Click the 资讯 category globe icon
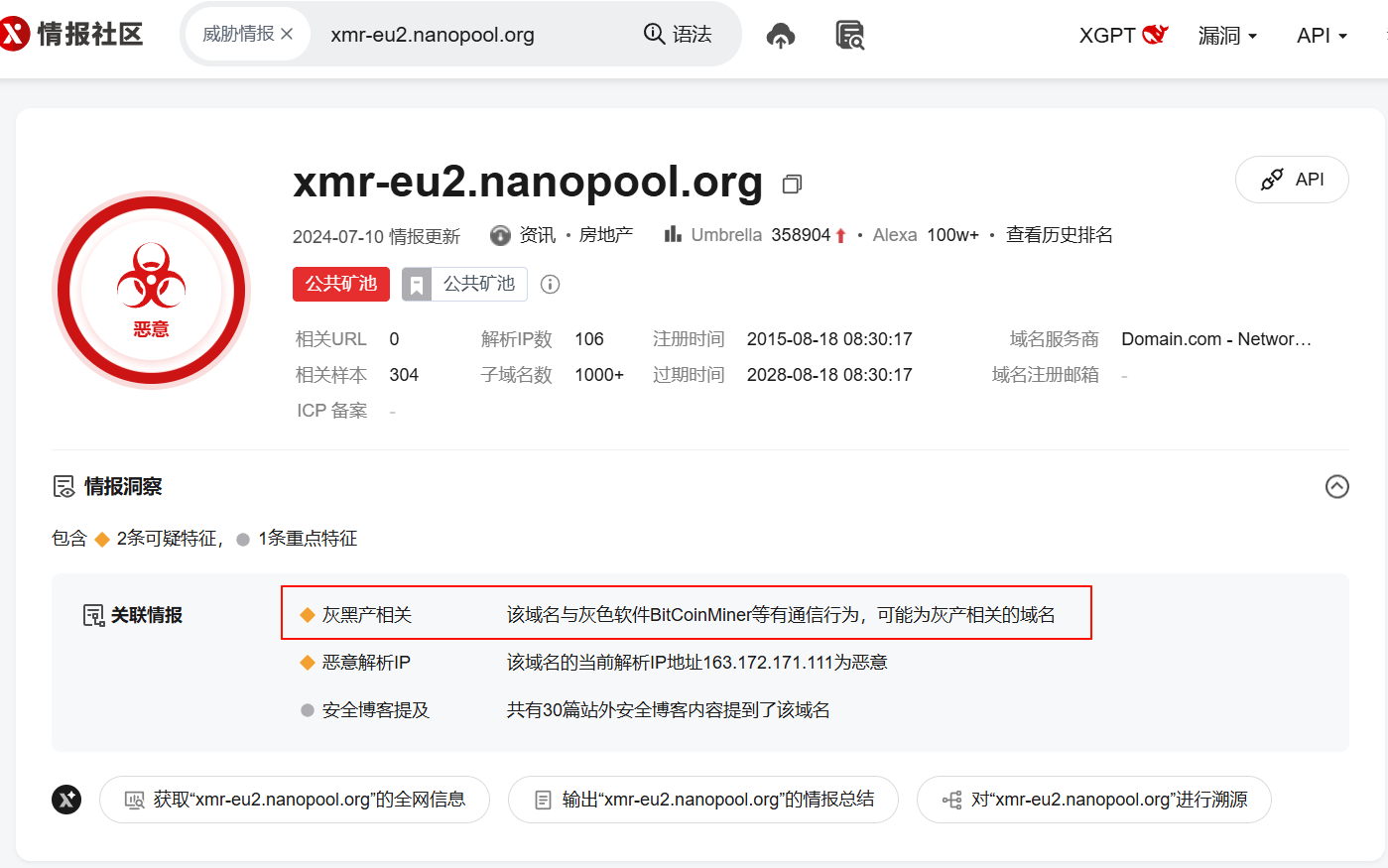Image resolution: width=1388 pixels, height=868 pixels. click(500, 235)
